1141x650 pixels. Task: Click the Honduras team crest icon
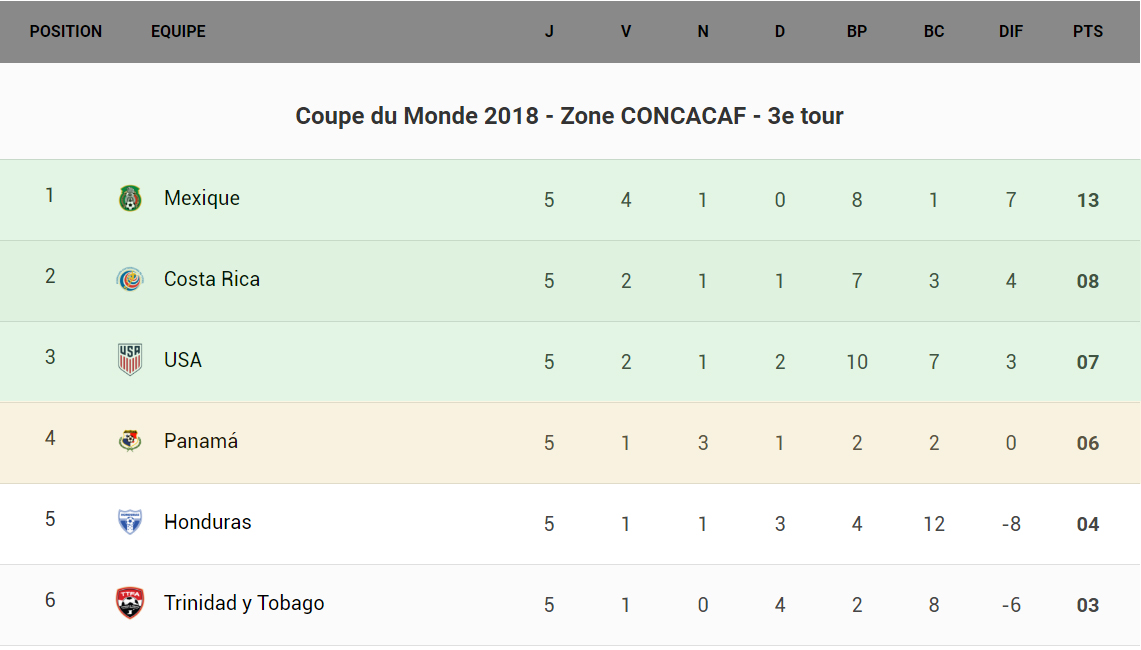(130, 521)
